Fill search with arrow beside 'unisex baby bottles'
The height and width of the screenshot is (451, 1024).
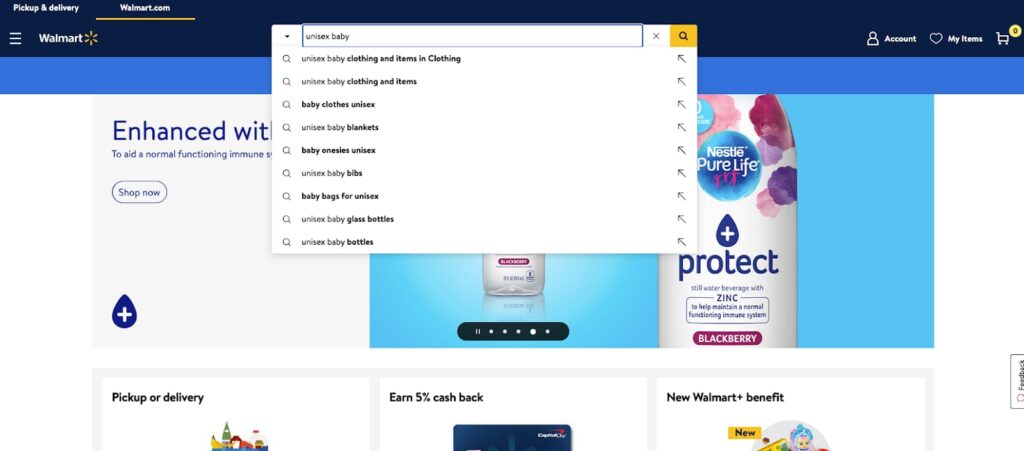(x=681, y=241)
